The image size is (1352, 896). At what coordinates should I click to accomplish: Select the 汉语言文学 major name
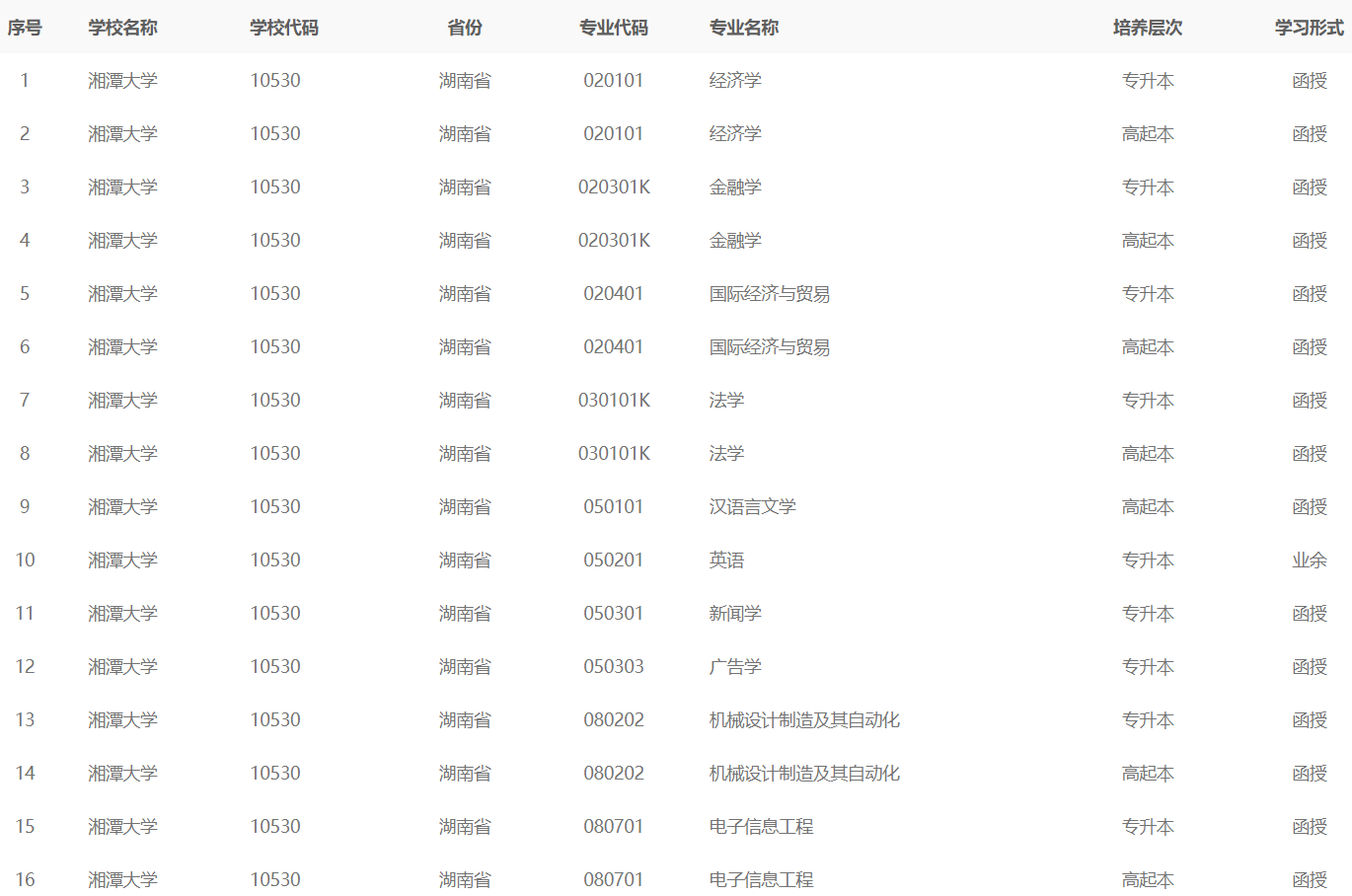(x=753, y=507)
